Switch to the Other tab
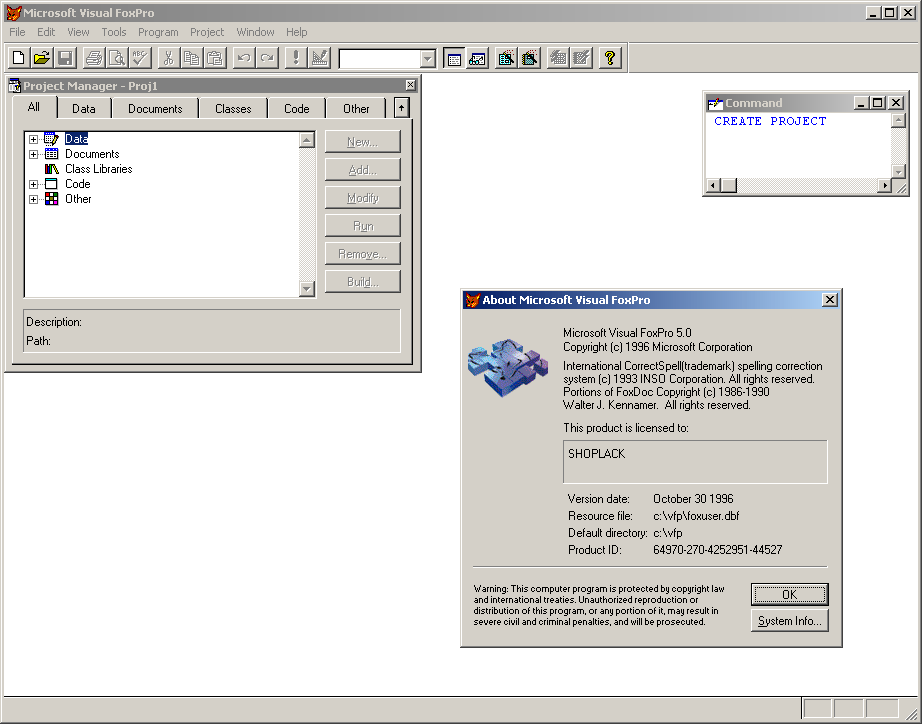Viewport: 922px width, 724px height. pos(356,109)
